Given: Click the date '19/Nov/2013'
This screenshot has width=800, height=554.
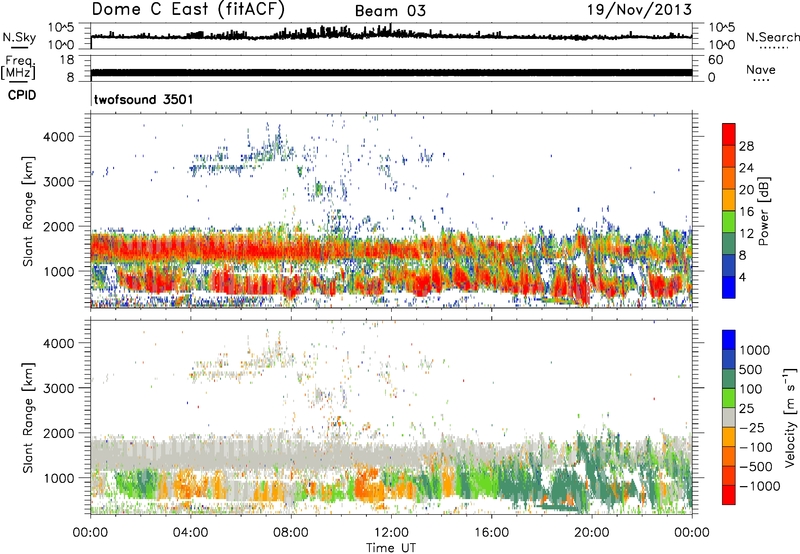Looking at the screenshot, I should click(639, 9).
